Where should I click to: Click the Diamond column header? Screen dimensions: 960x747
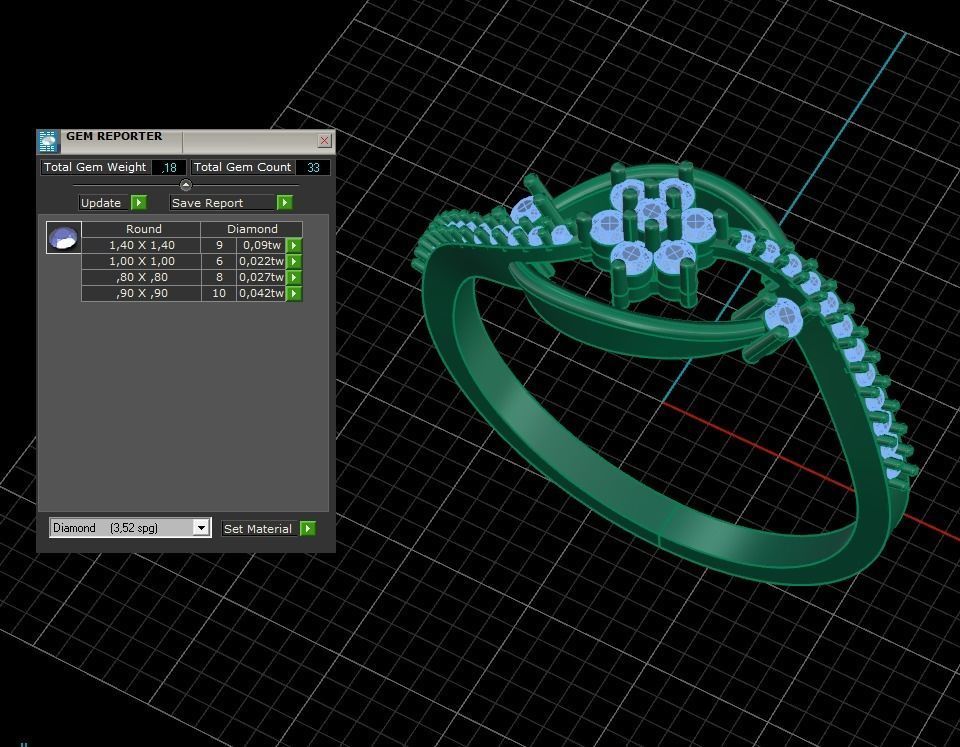[x=252, y=229]
